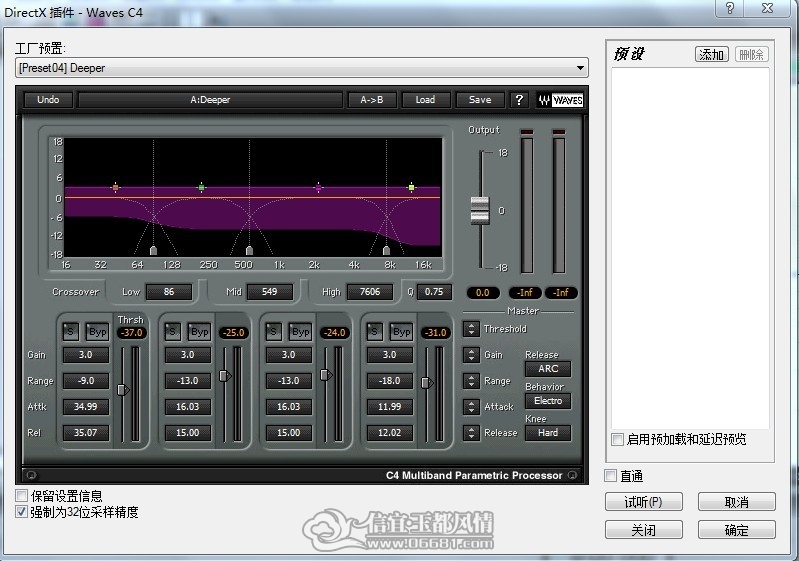Click the Load preset button
Image resolution: width=799 pixels, height=561 pixels.
coord(425,100)
